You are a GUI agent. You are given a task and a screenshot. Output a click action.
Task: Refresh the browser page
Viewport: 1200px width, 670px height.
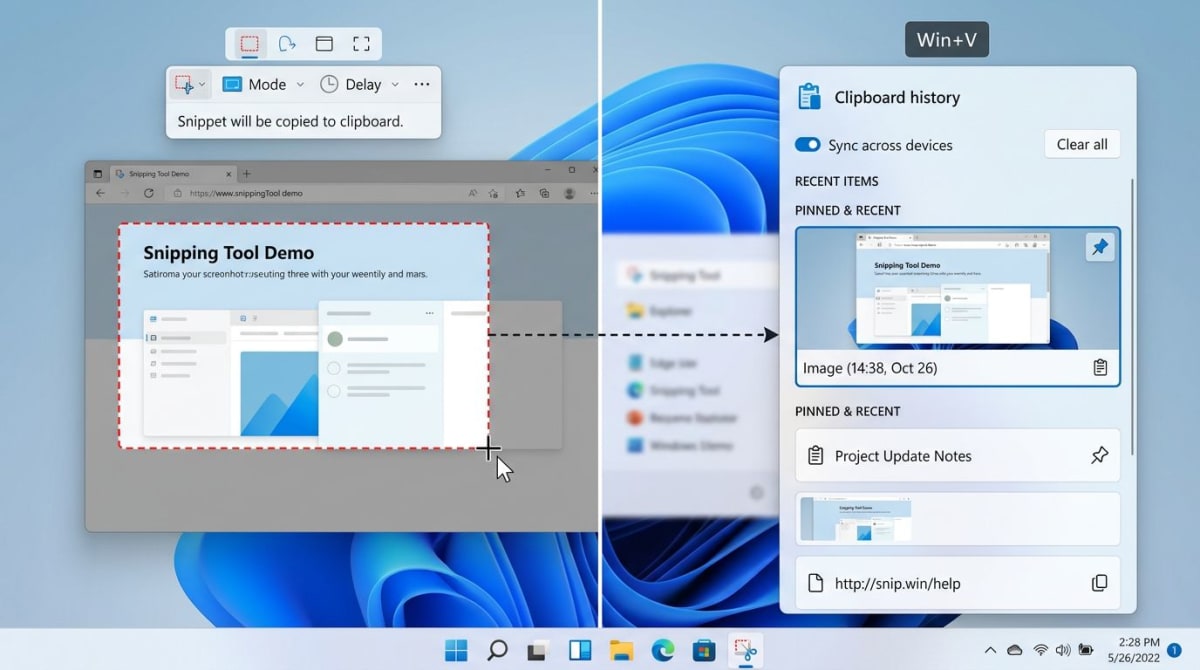[149, 193]
